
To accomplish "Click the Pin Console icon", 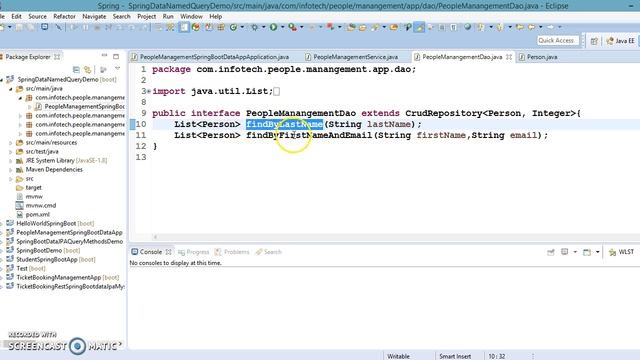I will 551,252.
